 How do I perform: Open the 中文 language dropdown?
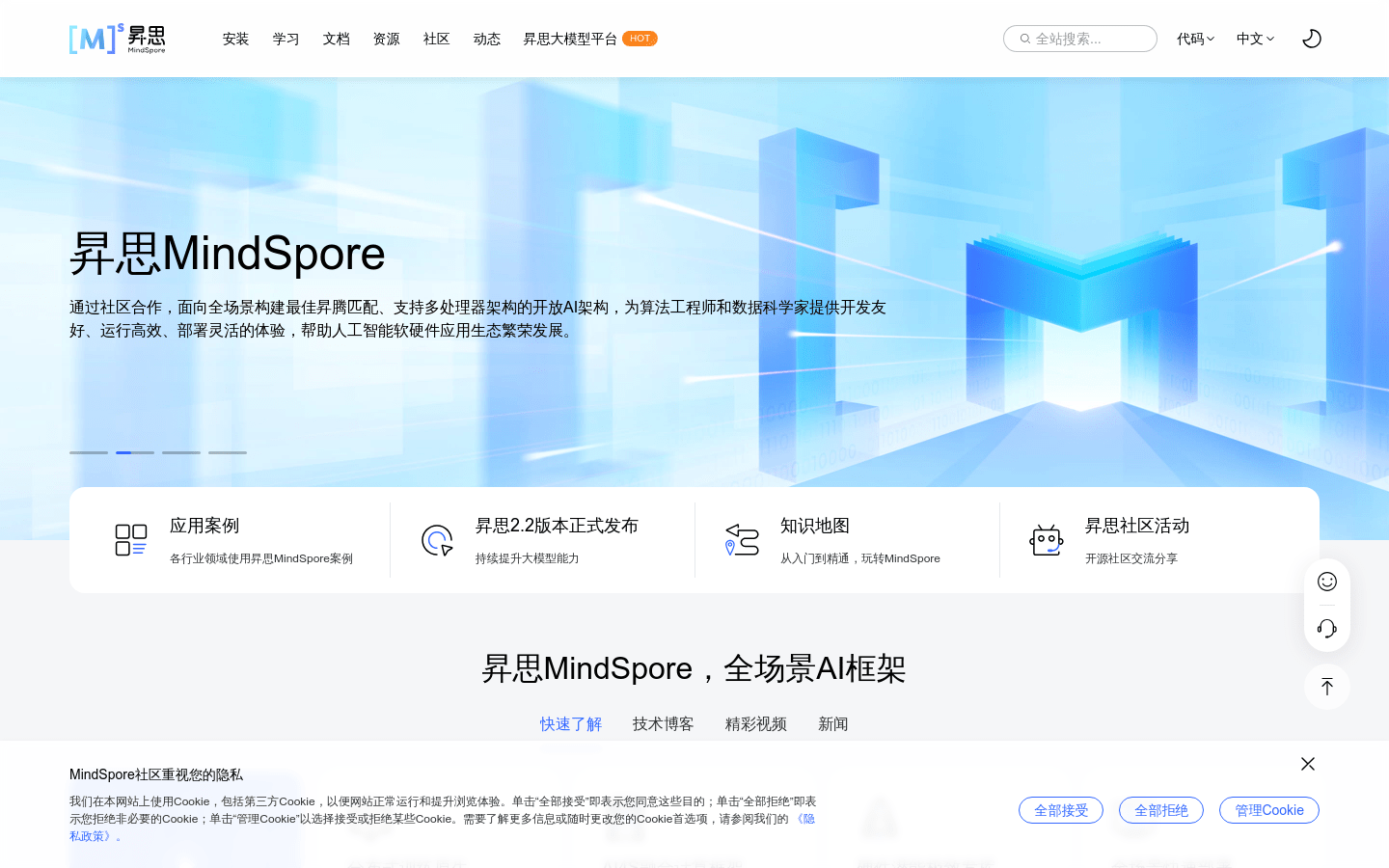click(1254, 39)
